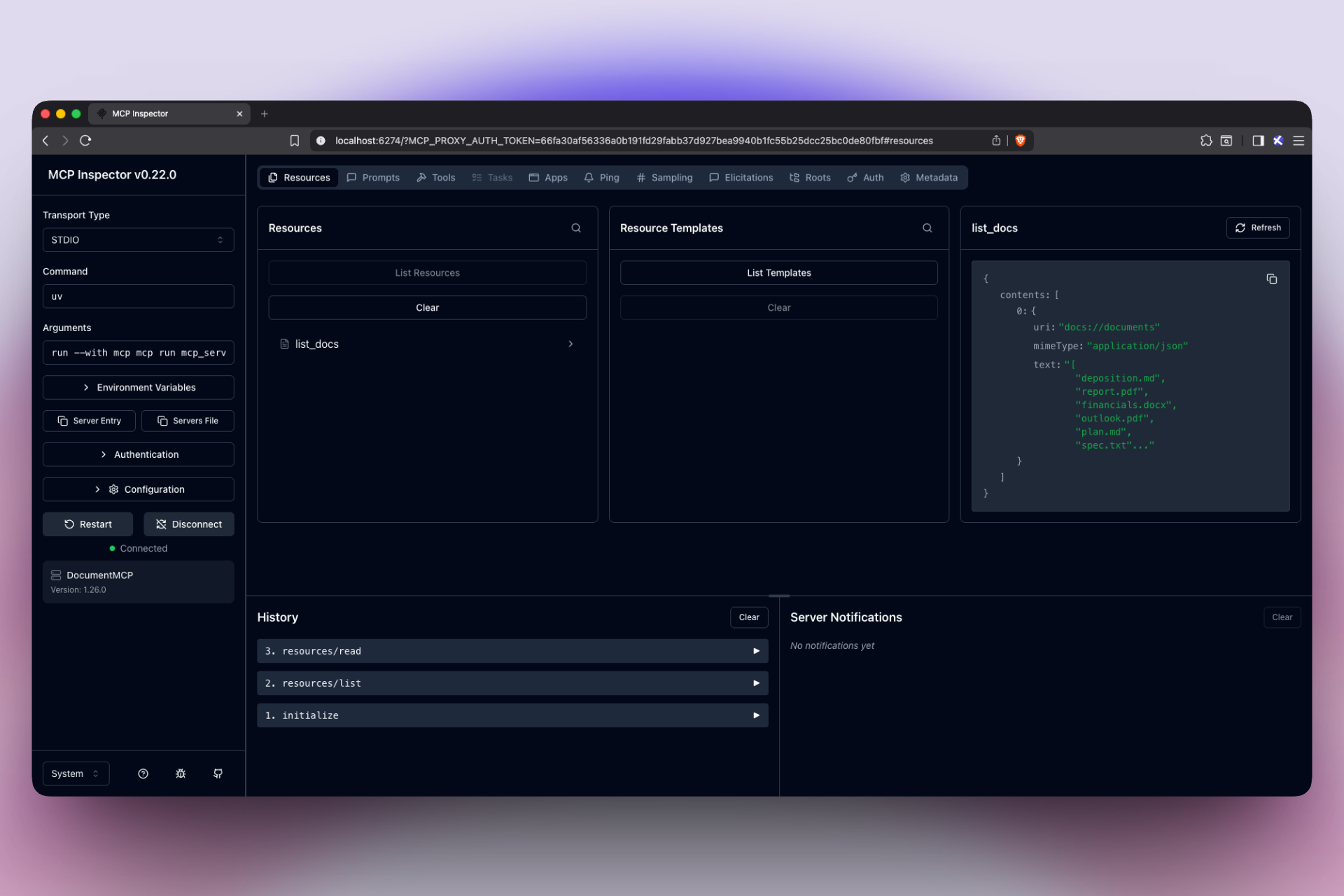The width and height of the screenshot is (1344, 896).
Task: Switch to the Apps tab
Action: (548, 178)
